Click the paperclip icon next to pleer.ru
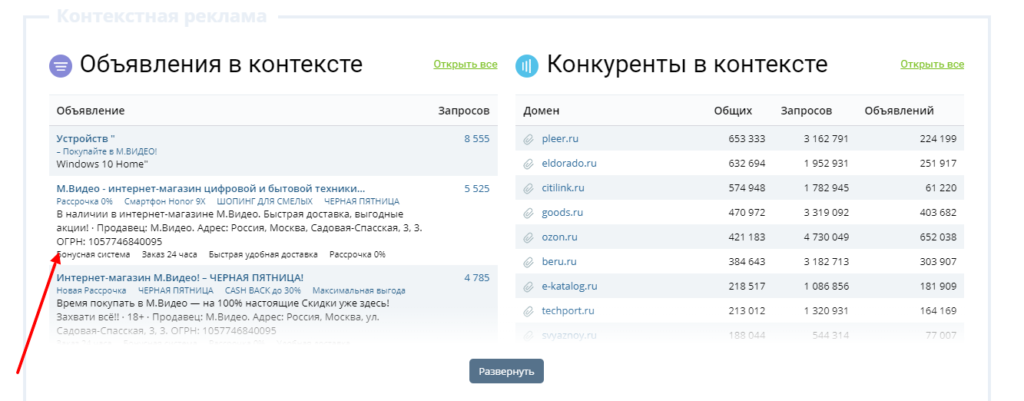Viewport: 1024px width, 401px height. (x=529, y=139)
